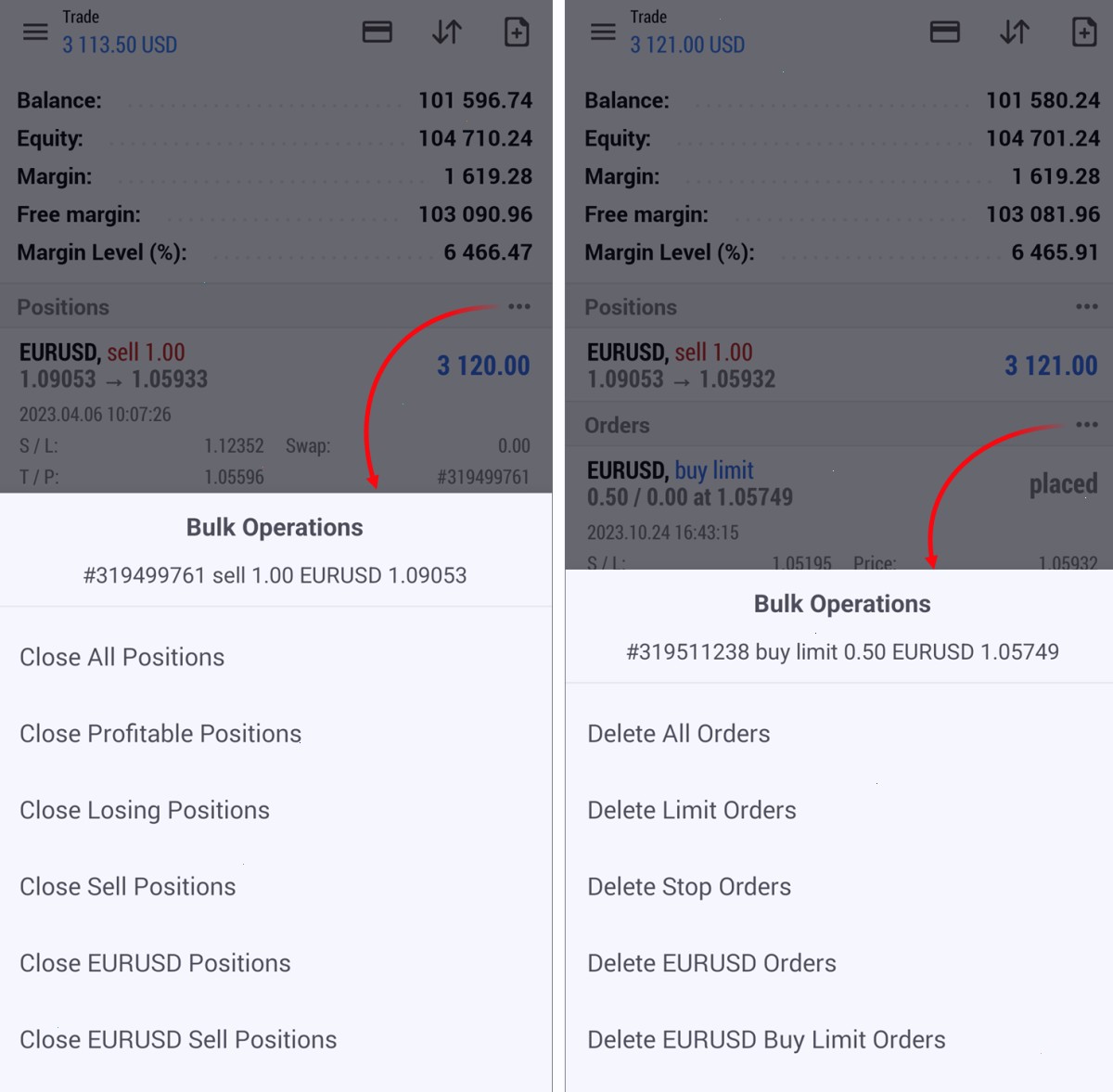The image size is (1113, 1092).
Task: Choose Close Profitable Positions
Action: point(275,734)
